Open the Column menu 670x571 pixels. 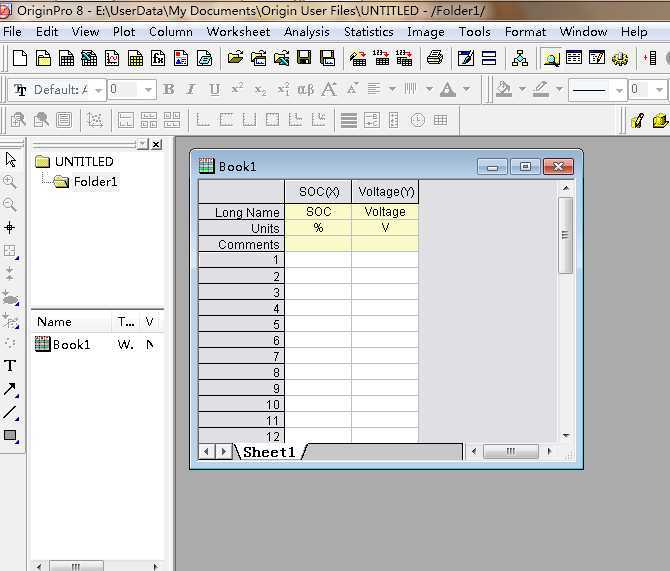click(x=170, y=32)
